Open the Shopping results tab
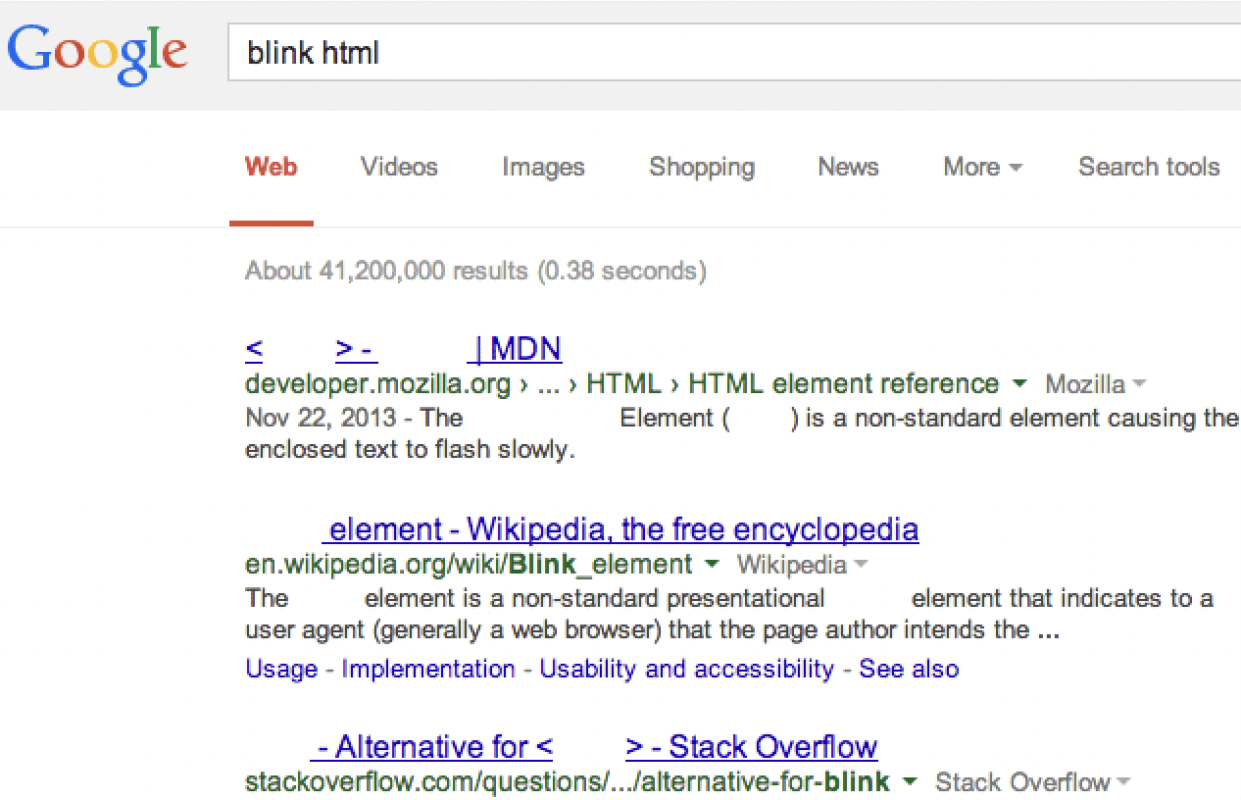Image resolution: width=1241 pixels, height=800 pixels. (x=701, y=167)
